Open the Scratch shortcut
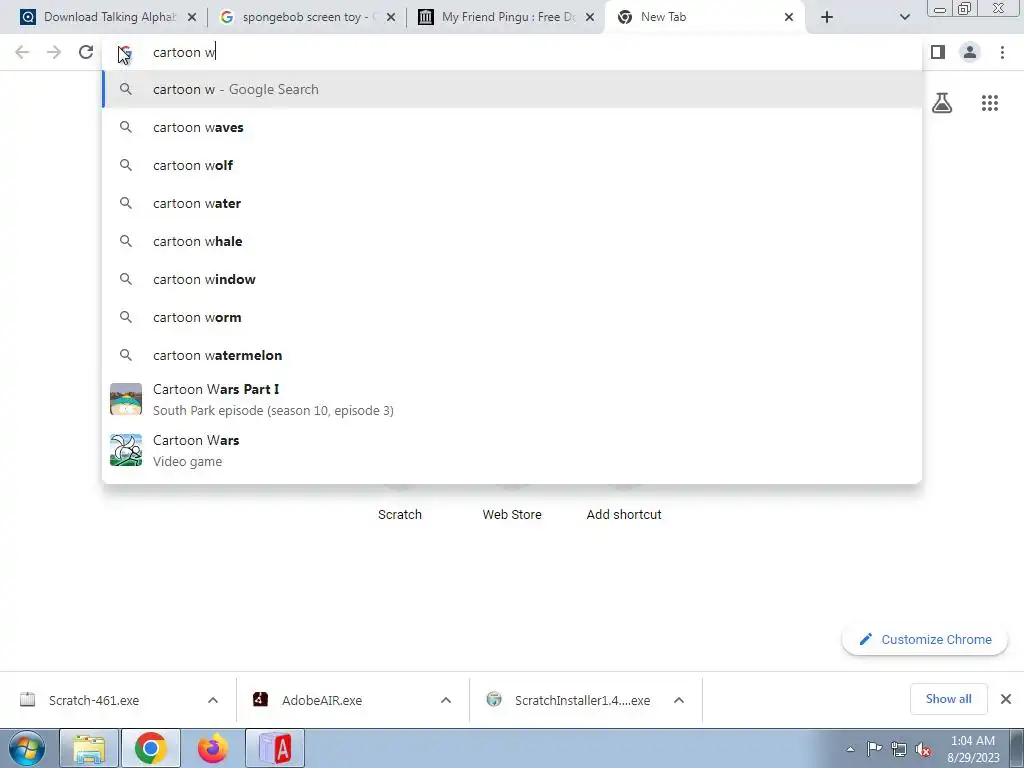 [400, 514]
